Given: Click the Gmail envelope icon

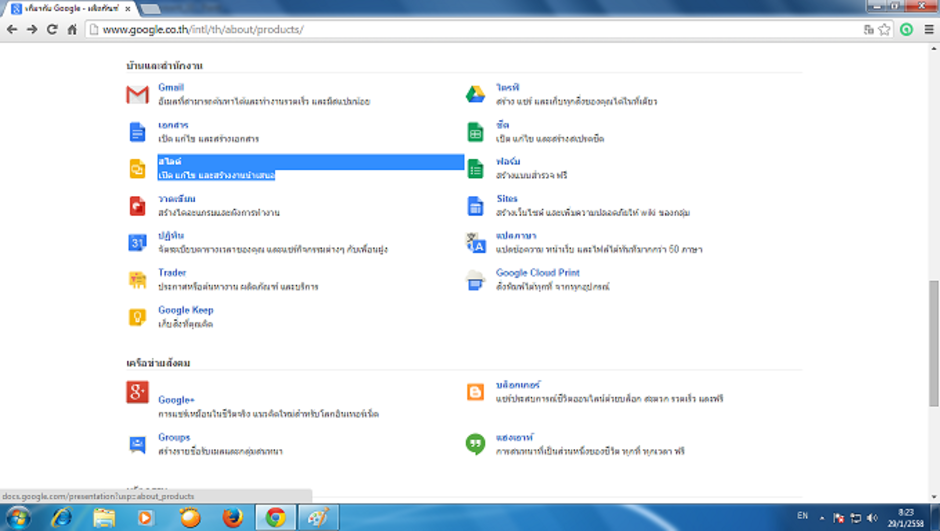Looking at the screenshot, I should point(137,94).
